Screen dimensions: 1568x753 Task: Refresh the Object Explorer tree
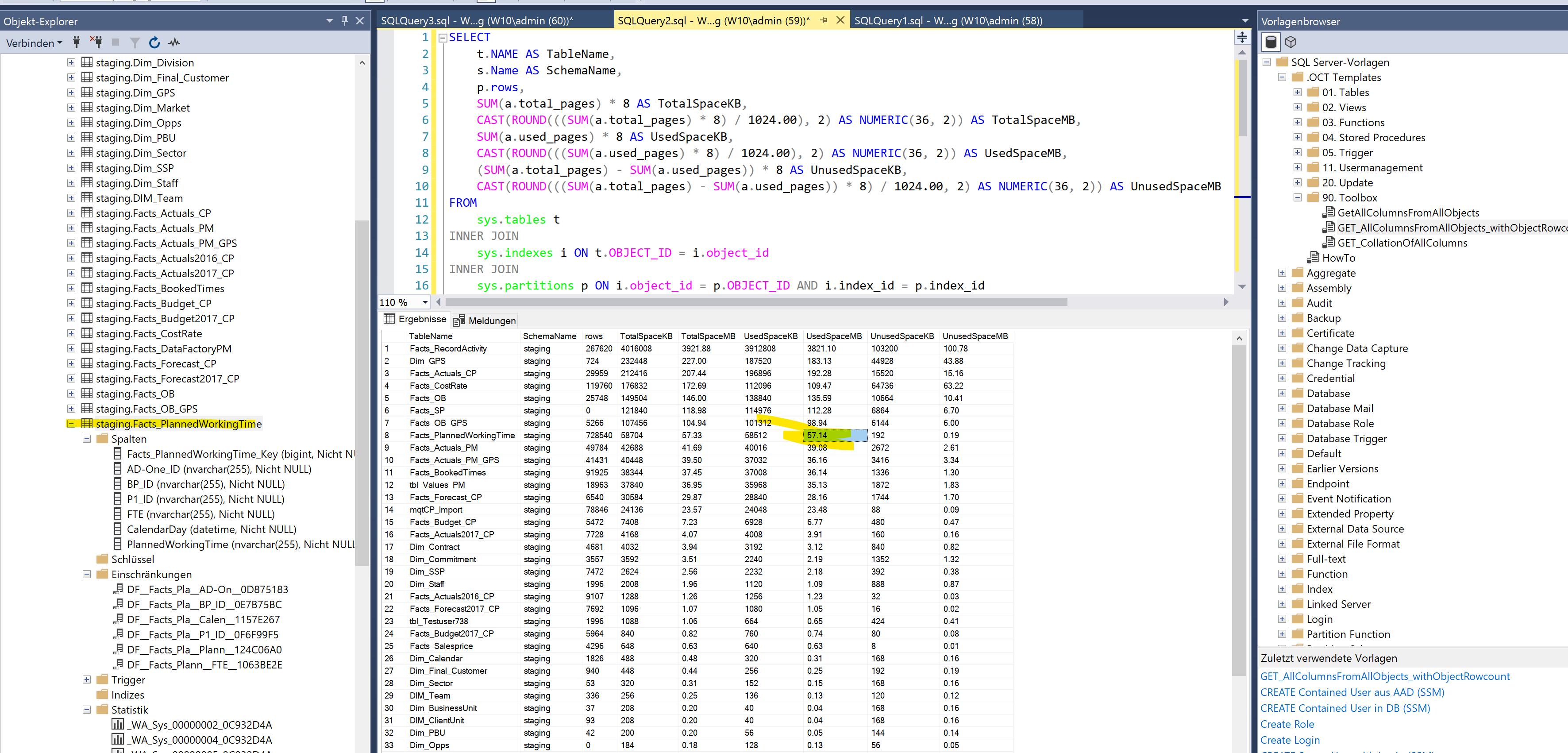(x=154, y=42)
